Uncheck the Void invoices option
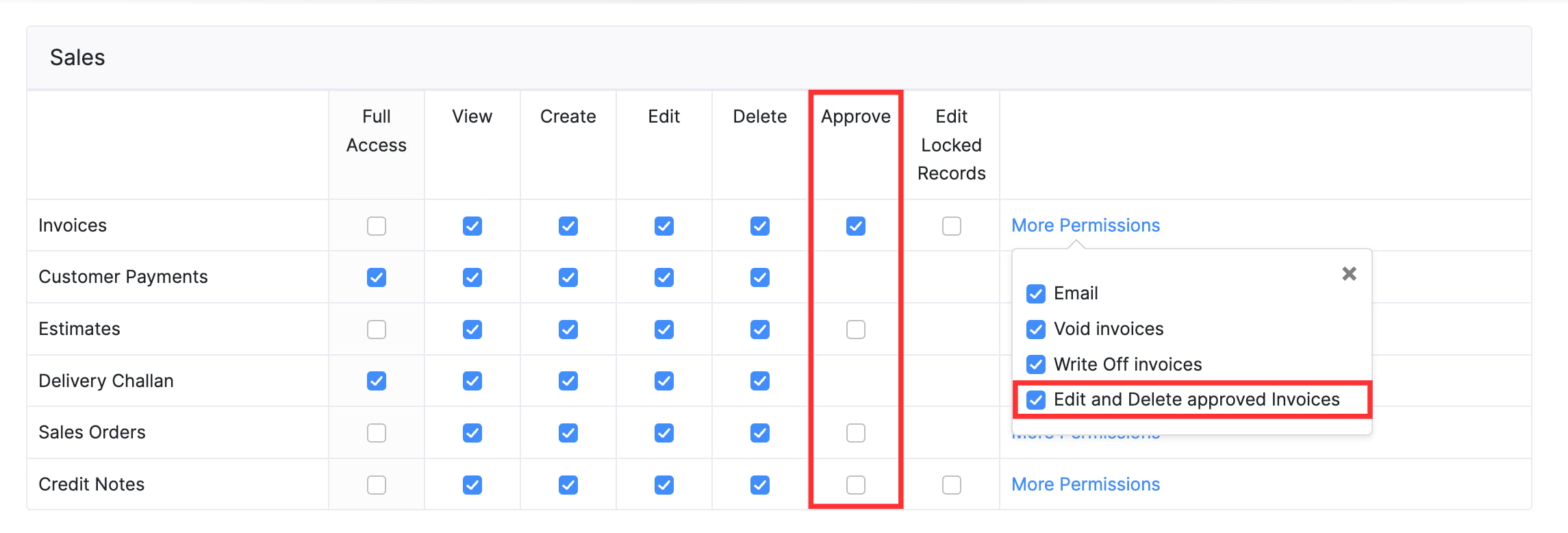 [x=1036, y=330]
